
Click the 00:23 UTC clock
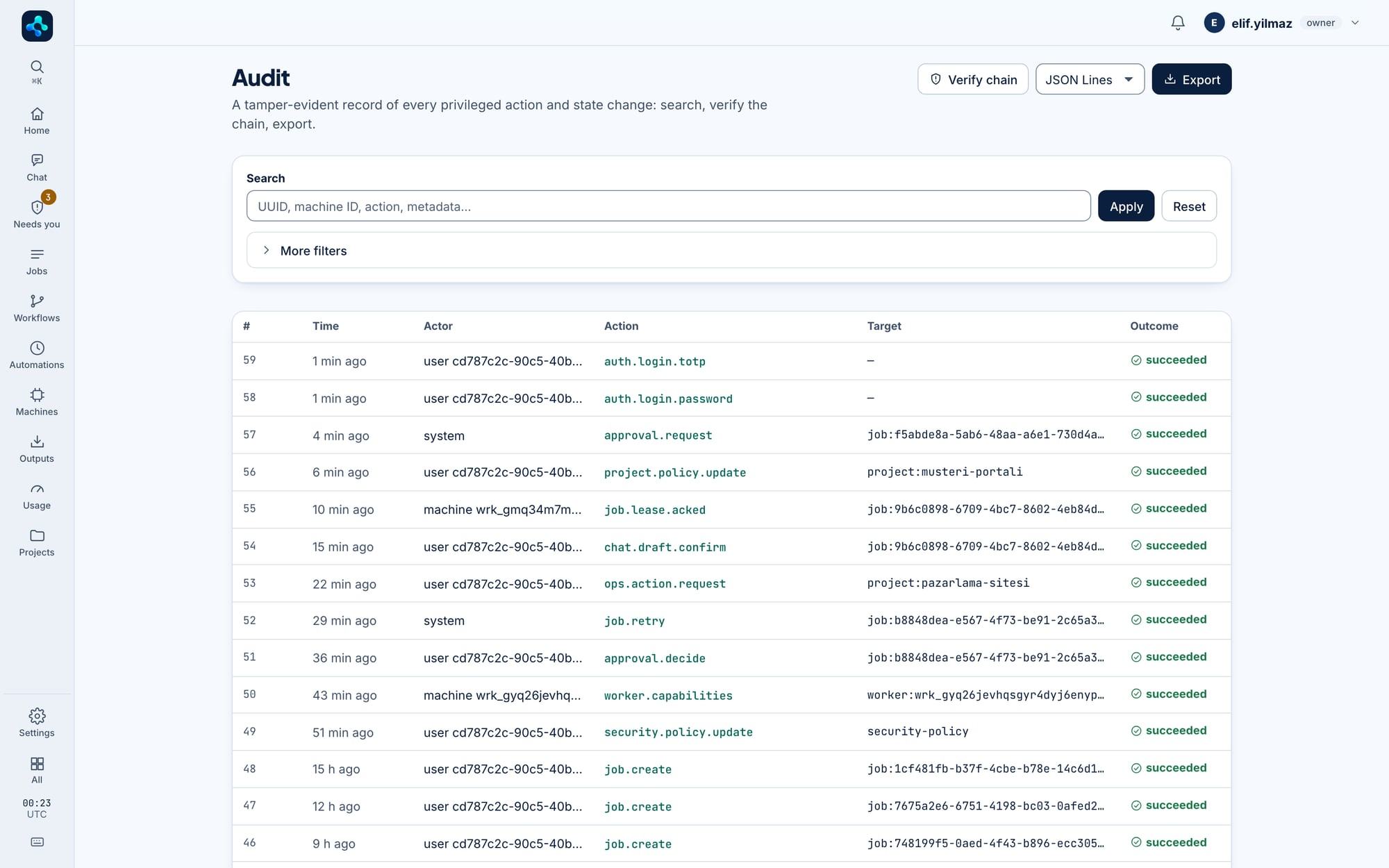tap(37, 808)
